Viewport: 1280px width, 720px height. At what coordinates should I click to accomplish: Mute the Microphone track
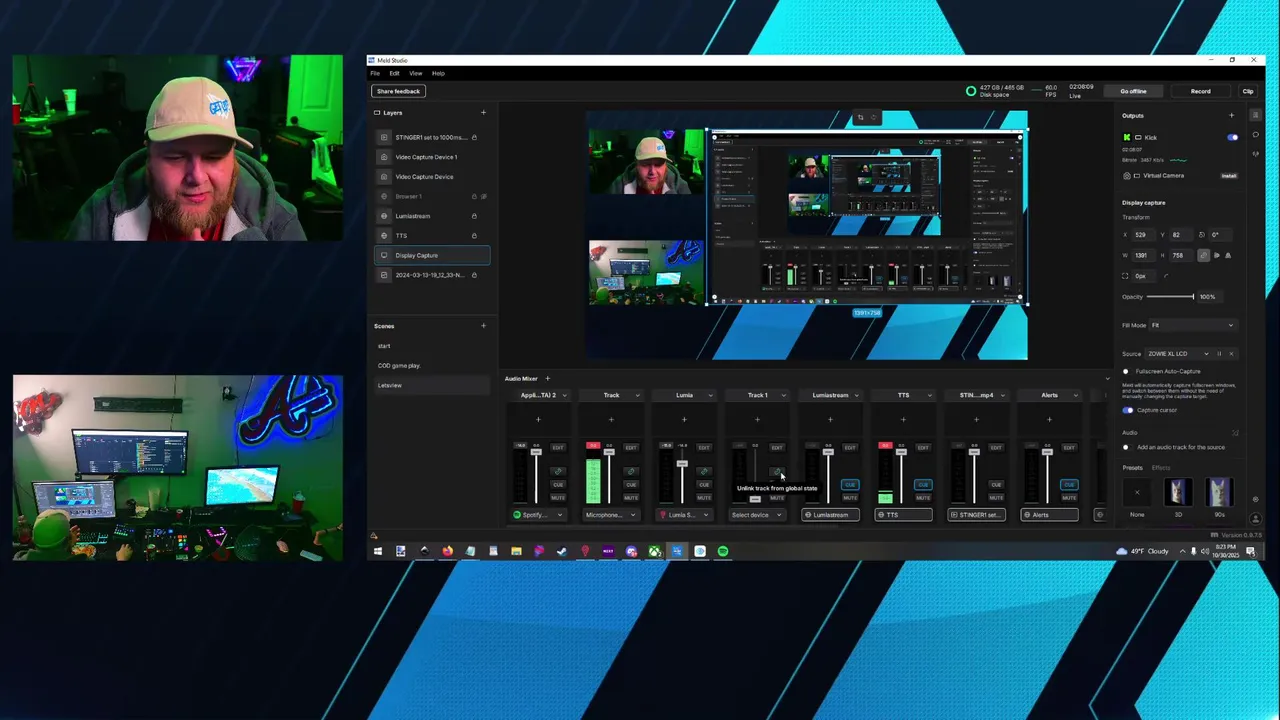[631, 497]
